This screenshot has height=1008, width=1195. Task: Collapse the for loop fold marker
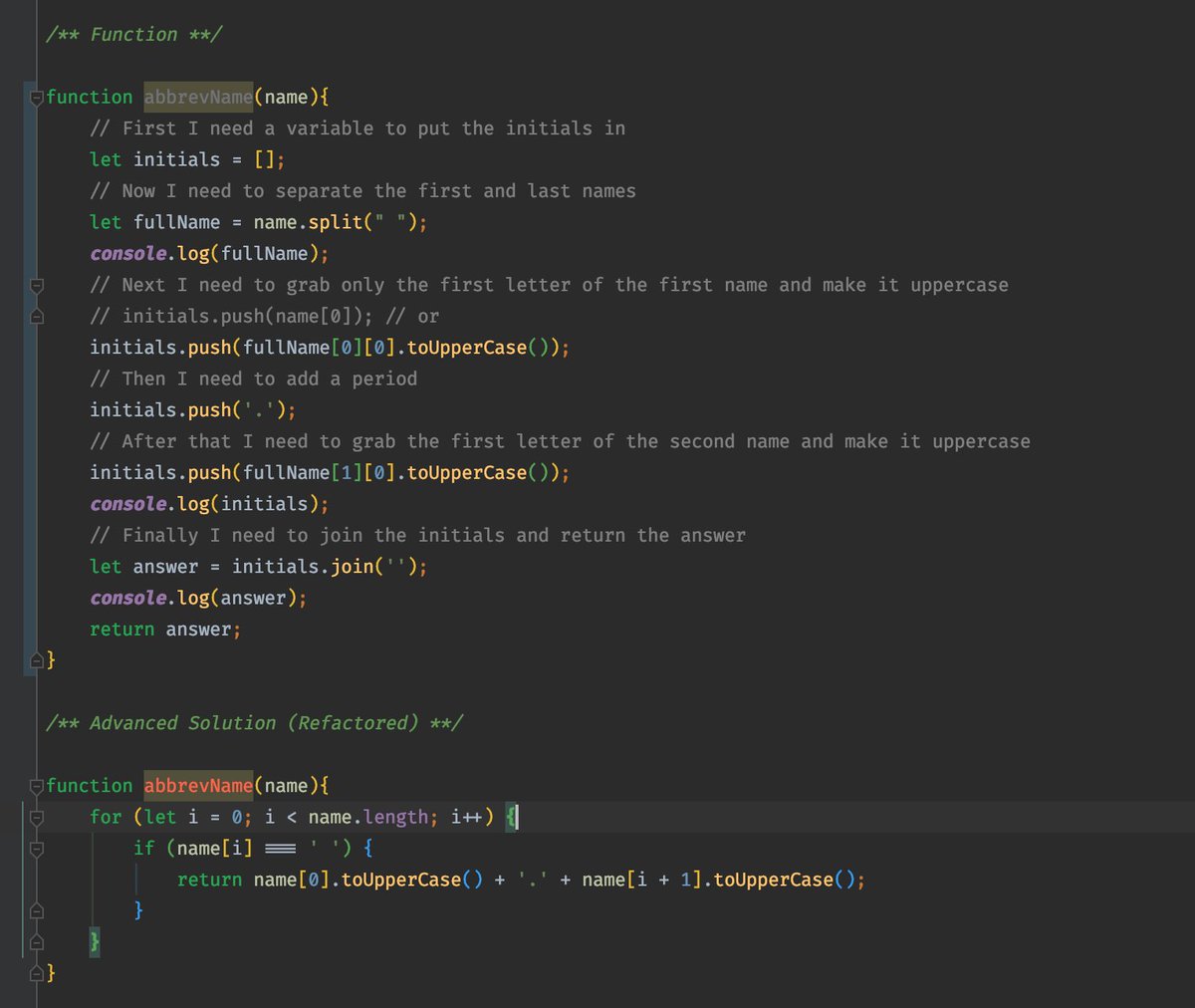[37, 818]
